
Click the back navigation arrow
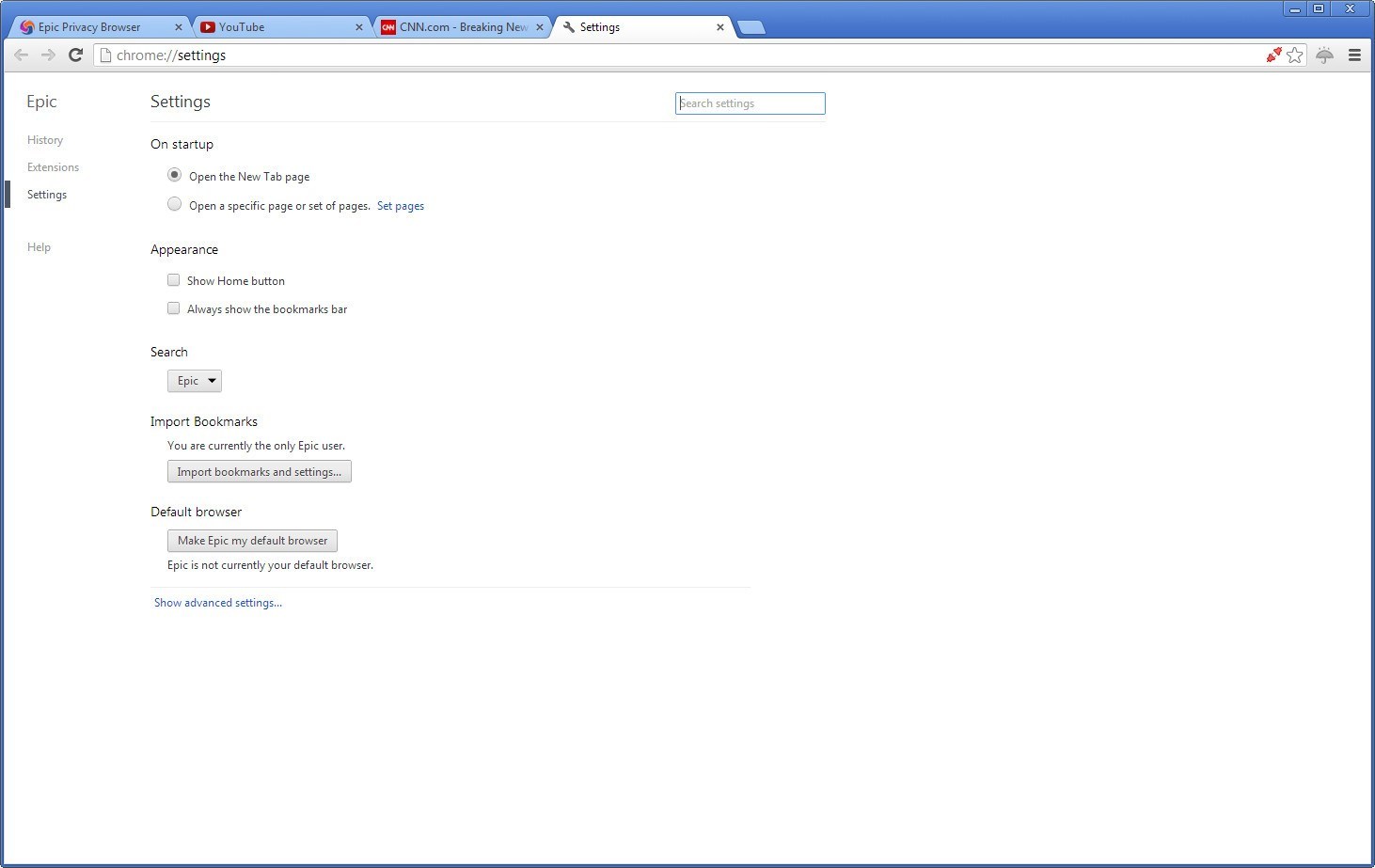(x=21, y=55)
